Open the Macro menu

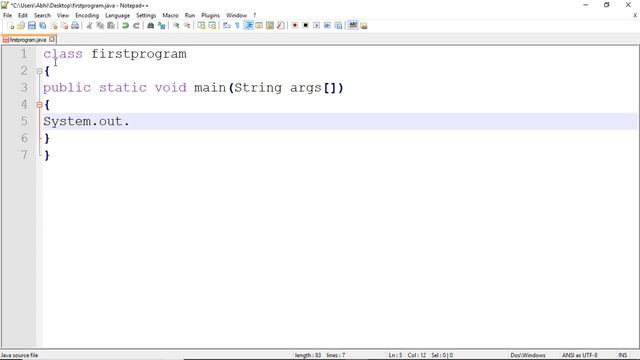(x=170, y=16)
